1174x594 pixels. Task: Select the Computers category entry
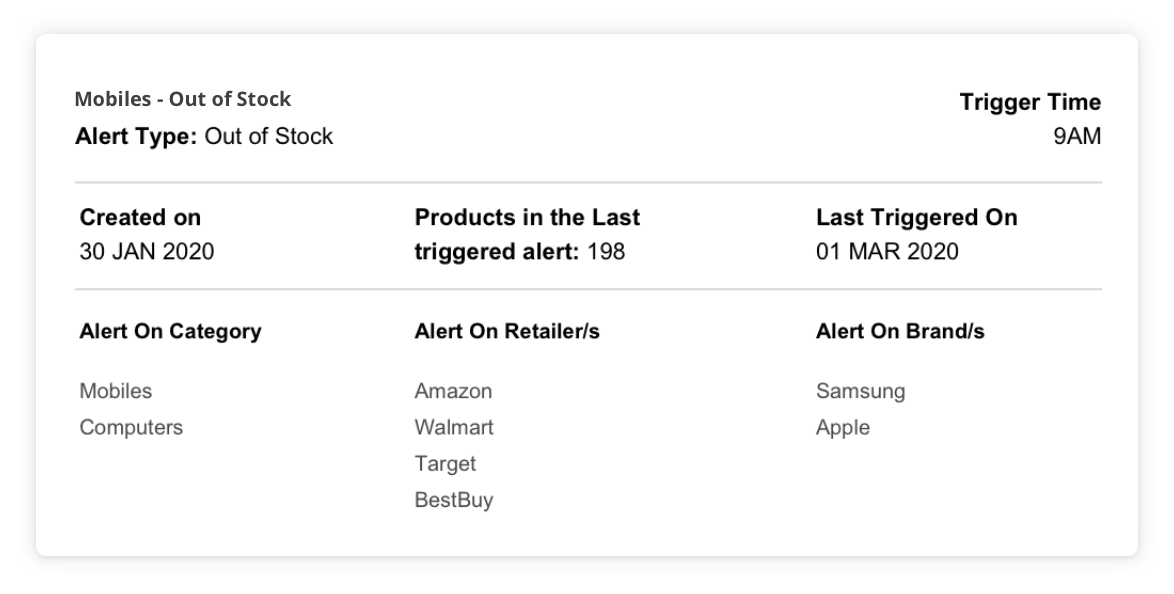coord(131,427)
